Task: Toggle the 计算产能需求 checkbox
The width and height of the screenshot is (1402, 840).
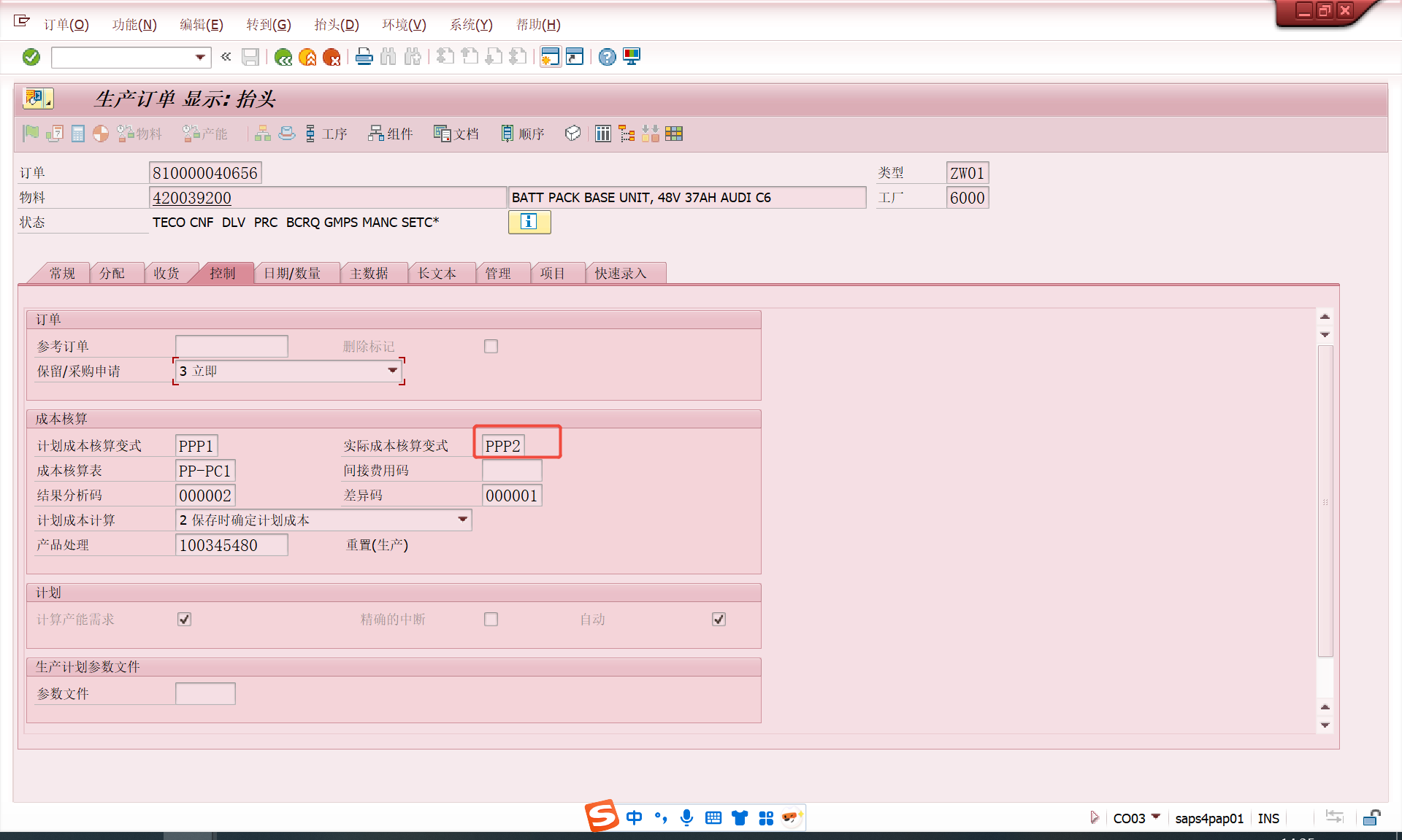Action: tap(184, 620)
